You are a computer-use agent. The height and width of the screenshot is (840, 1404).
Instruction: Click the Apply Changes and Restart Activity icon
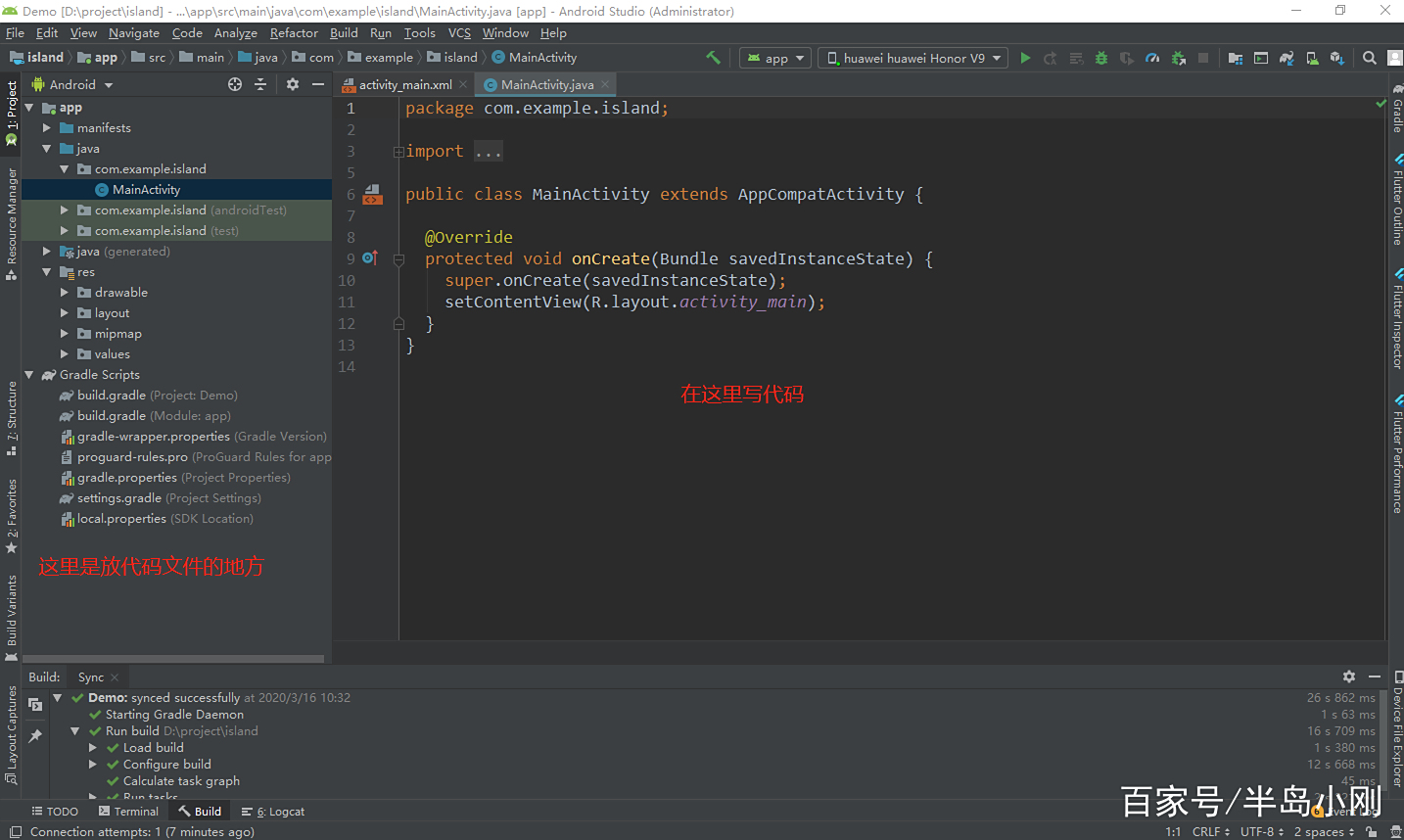pos(1051,58)
